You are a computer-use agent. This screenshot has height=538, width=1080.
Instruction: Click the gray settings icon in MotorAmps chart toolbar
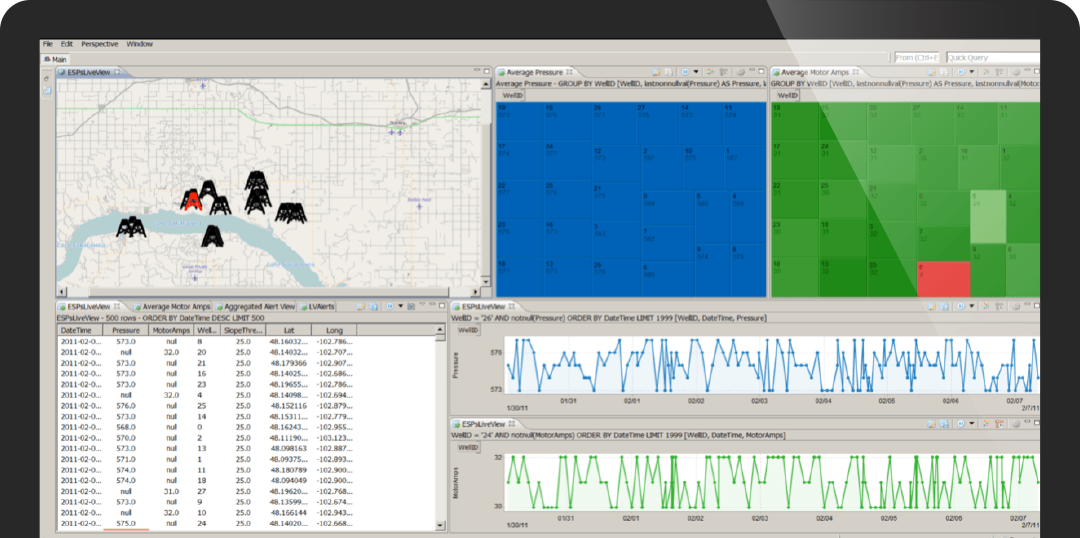pos(1016,424)
